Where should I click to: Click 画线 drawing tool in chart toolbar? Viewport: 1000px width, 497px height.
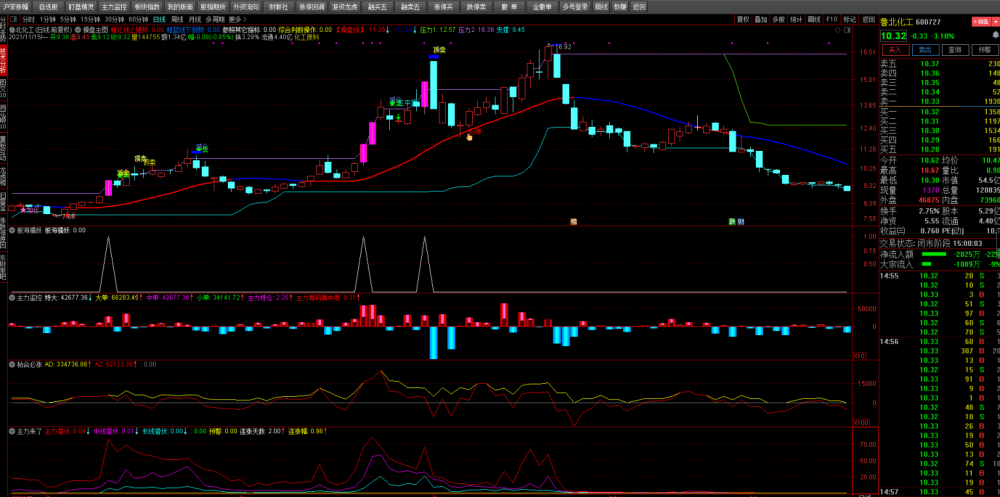(814, 19)
